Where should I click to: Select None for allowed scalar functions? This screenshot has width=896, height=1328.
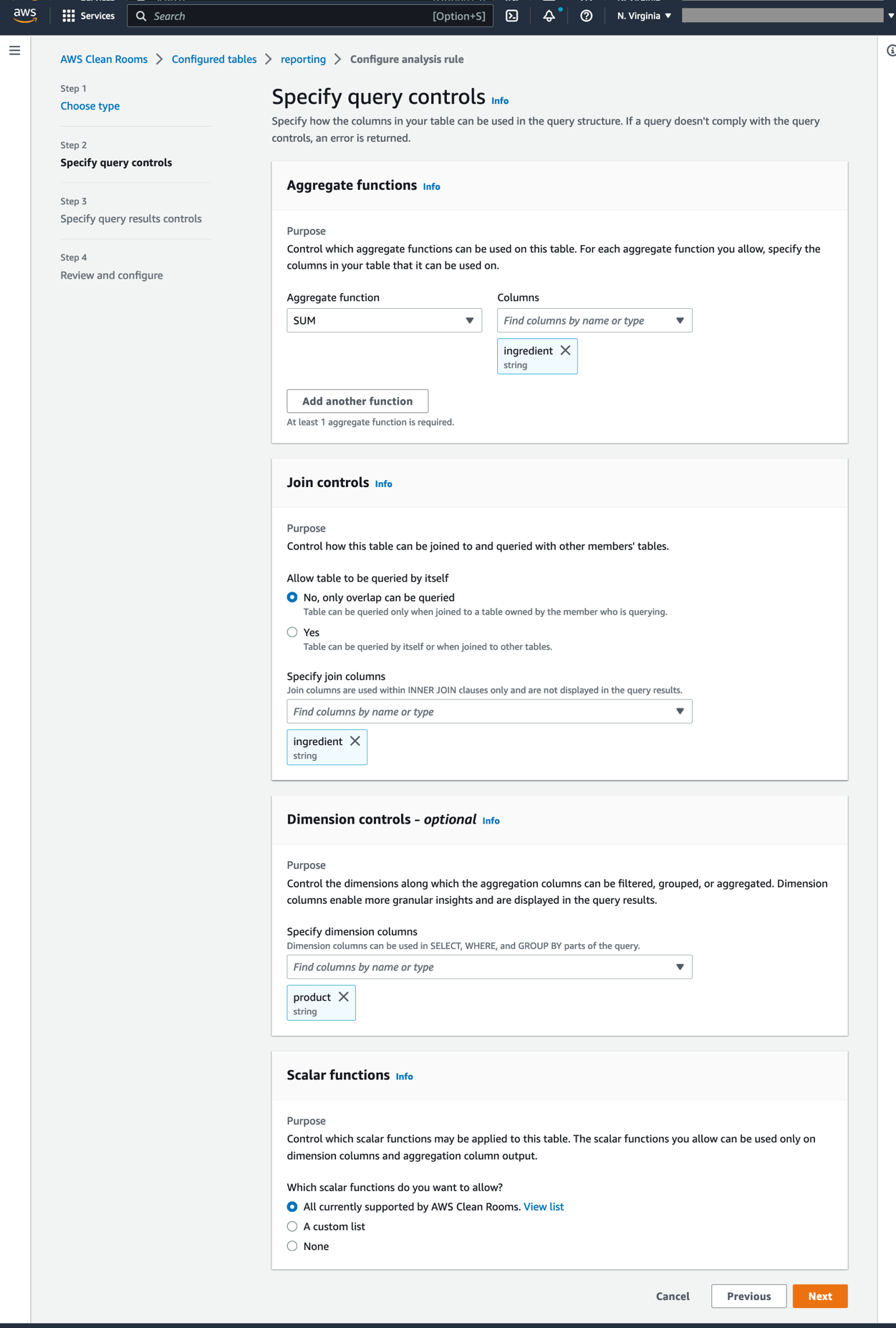tap(292, 1246)
